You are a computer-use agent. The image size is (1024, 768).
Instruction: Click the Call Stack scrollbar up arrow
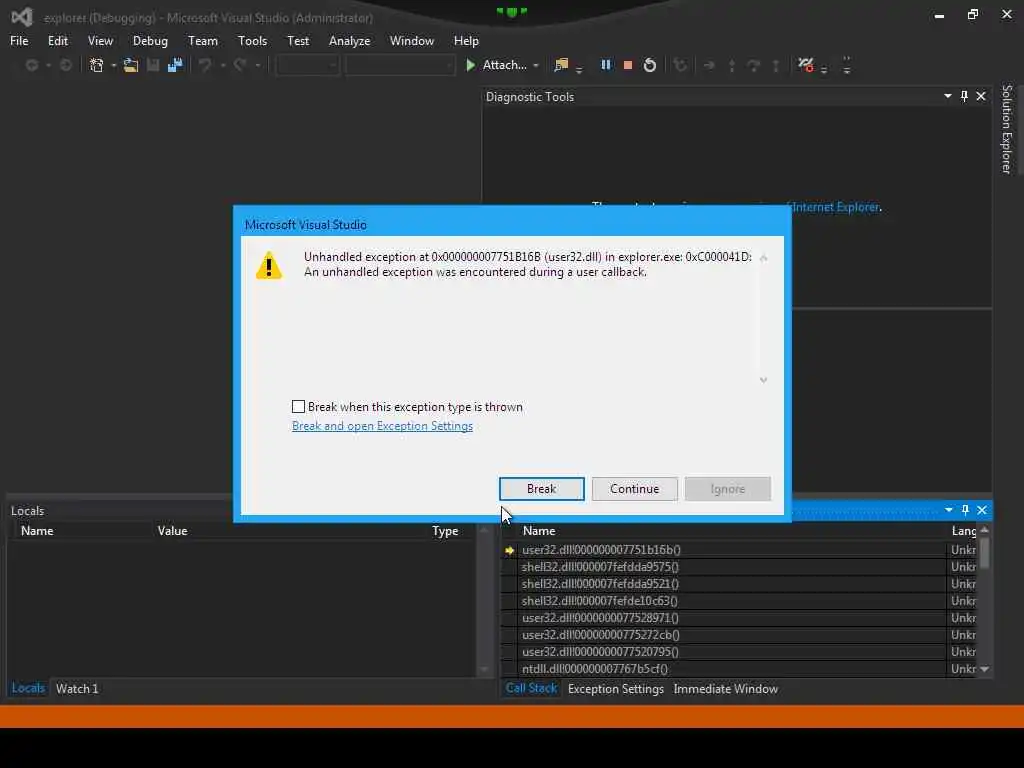(x=984, y=530)
